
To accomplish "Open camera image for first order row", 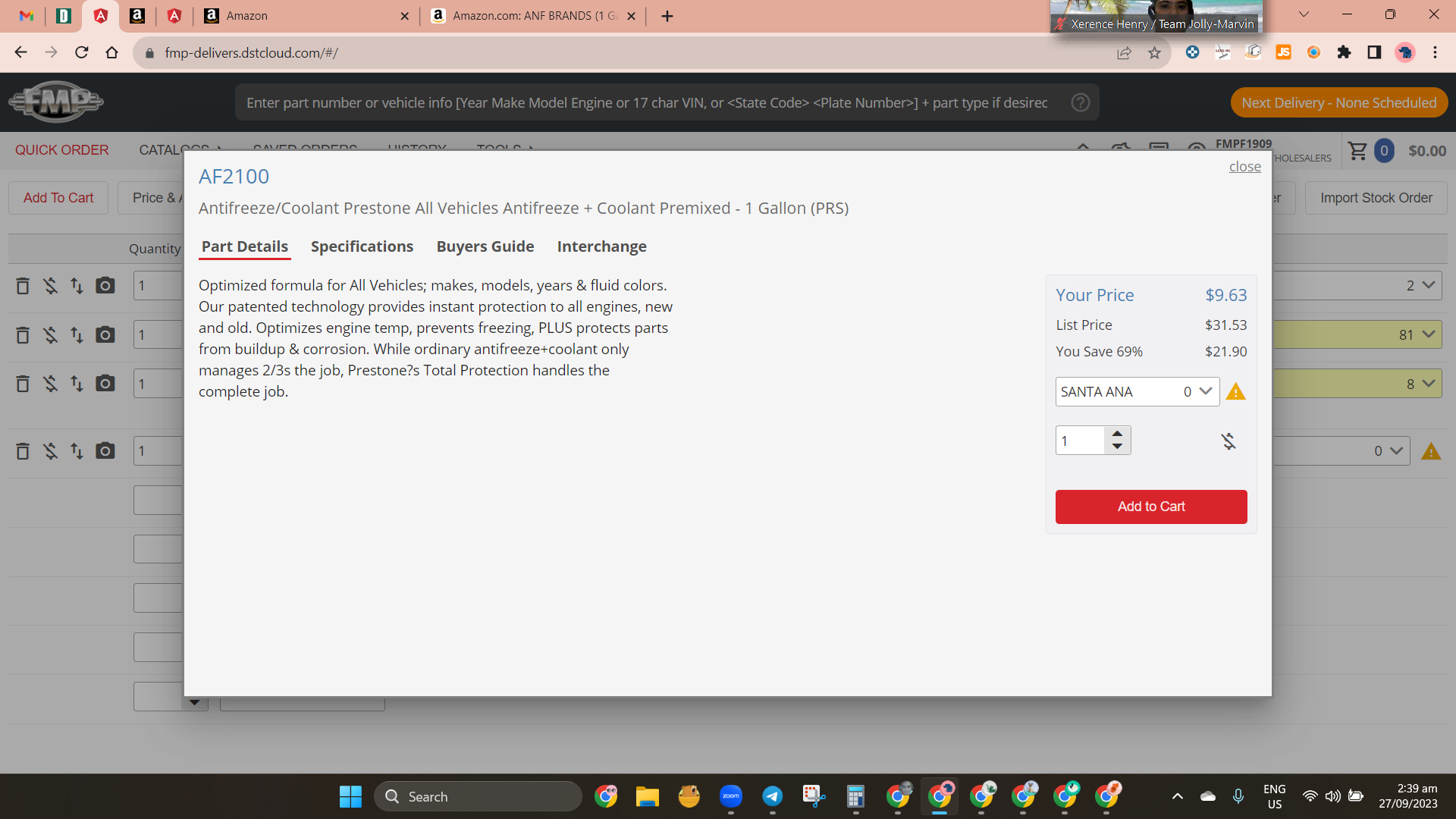I will pyautogui.click(x=105, y=286).
